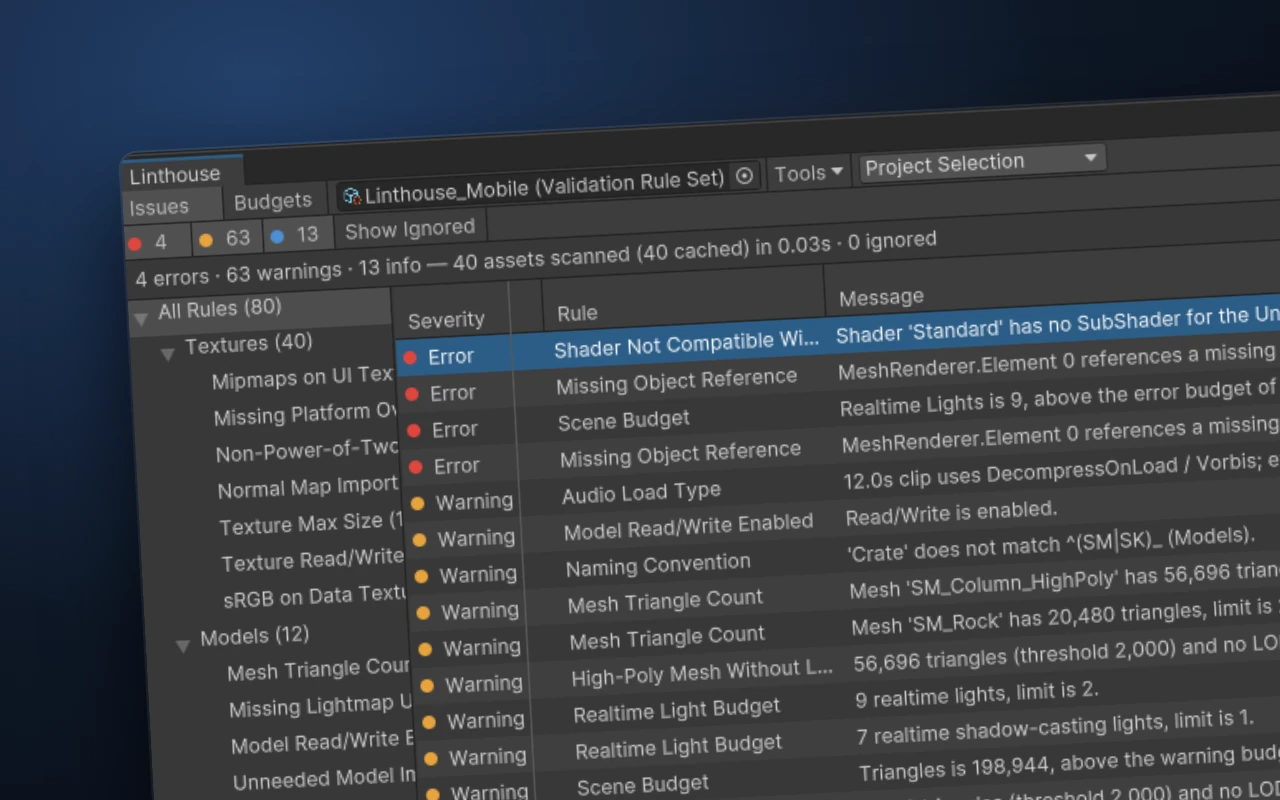
Task: Switch to the Budgets tab
Action: [x=272, y=201]
